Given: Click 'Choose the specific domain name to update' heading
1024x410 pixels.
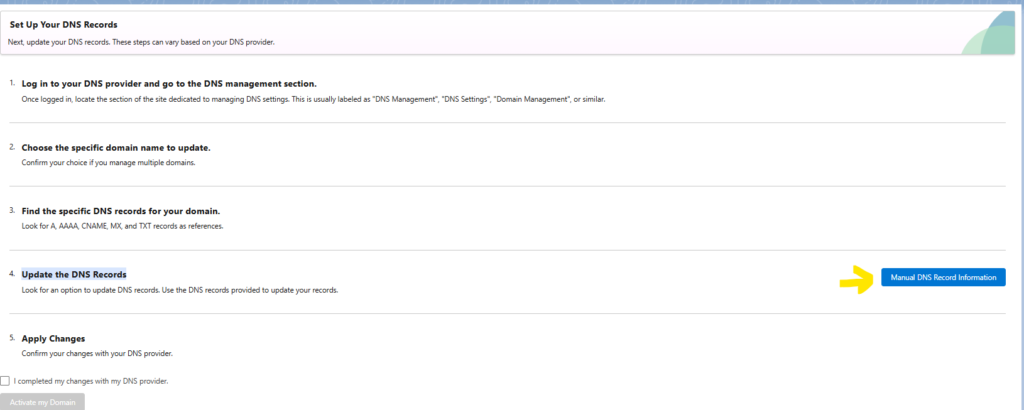Looking at the screenshot, I should [x=116, y=148].
